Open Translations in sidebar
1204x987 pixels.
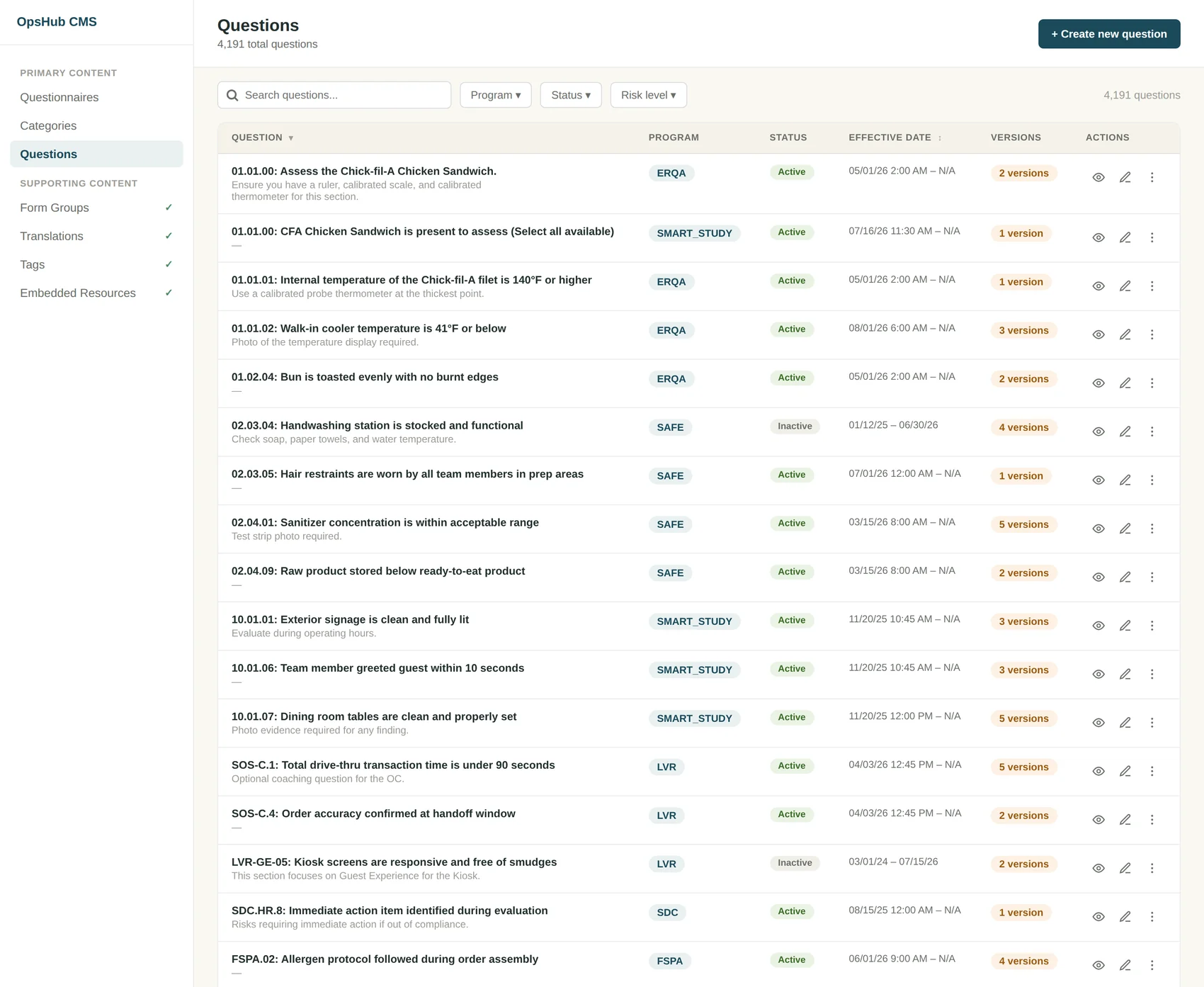coord(96,236)
